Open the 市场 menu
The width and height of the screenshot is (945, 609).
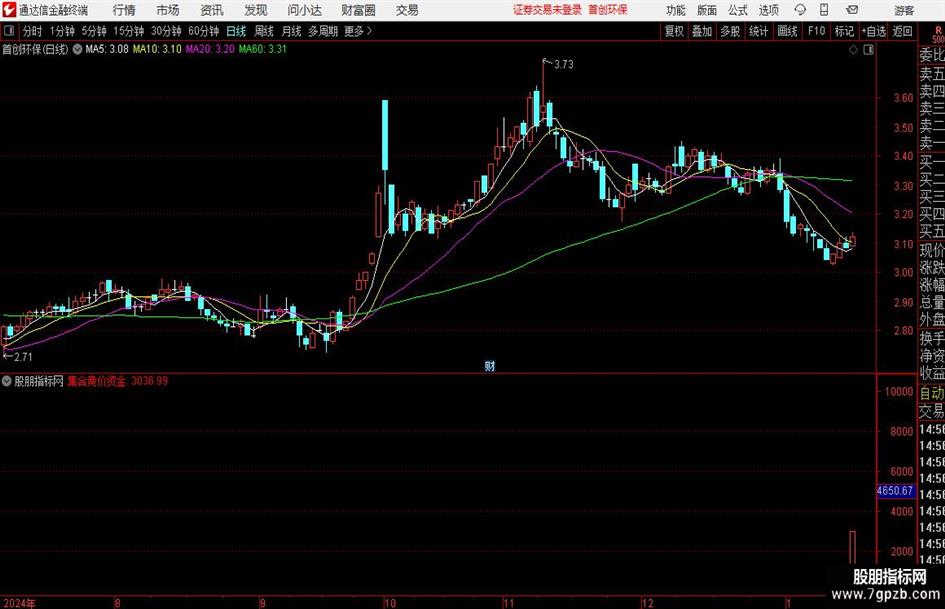168,10
